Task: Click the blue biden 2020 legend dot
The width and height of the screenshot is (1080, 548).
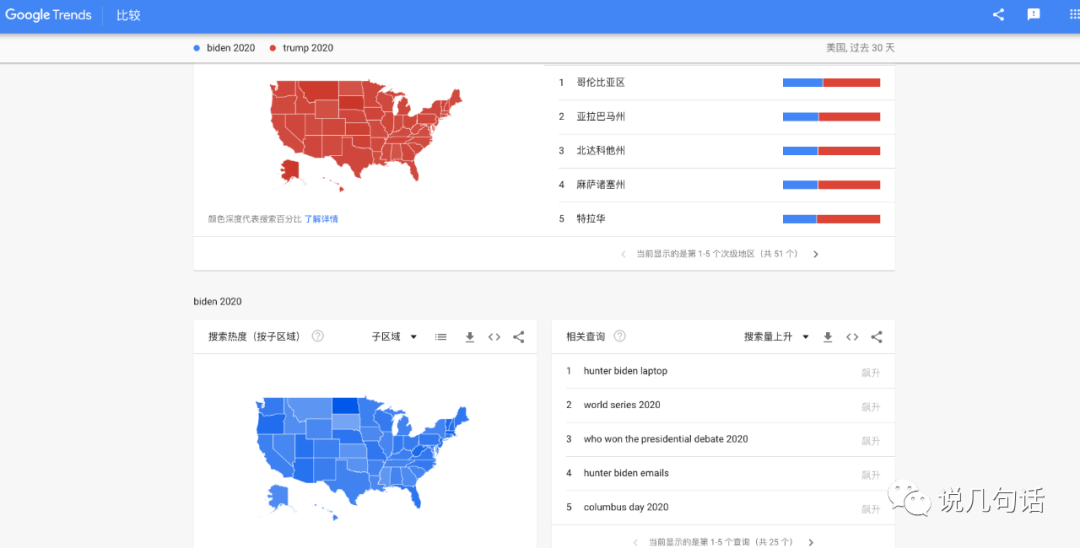Action: point(197,48)
